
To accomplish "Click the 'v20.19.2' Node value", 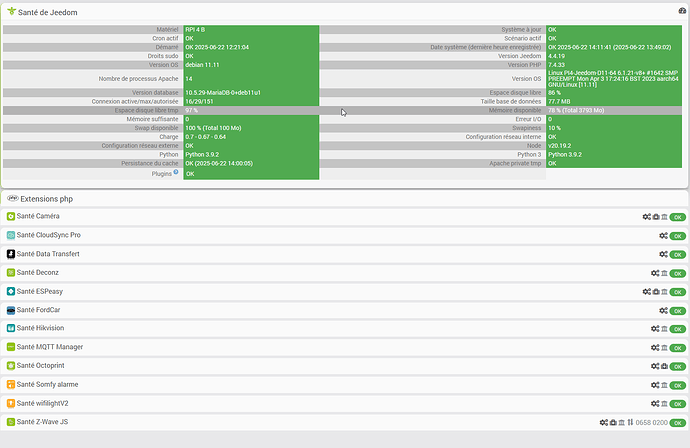I will 559,146.
